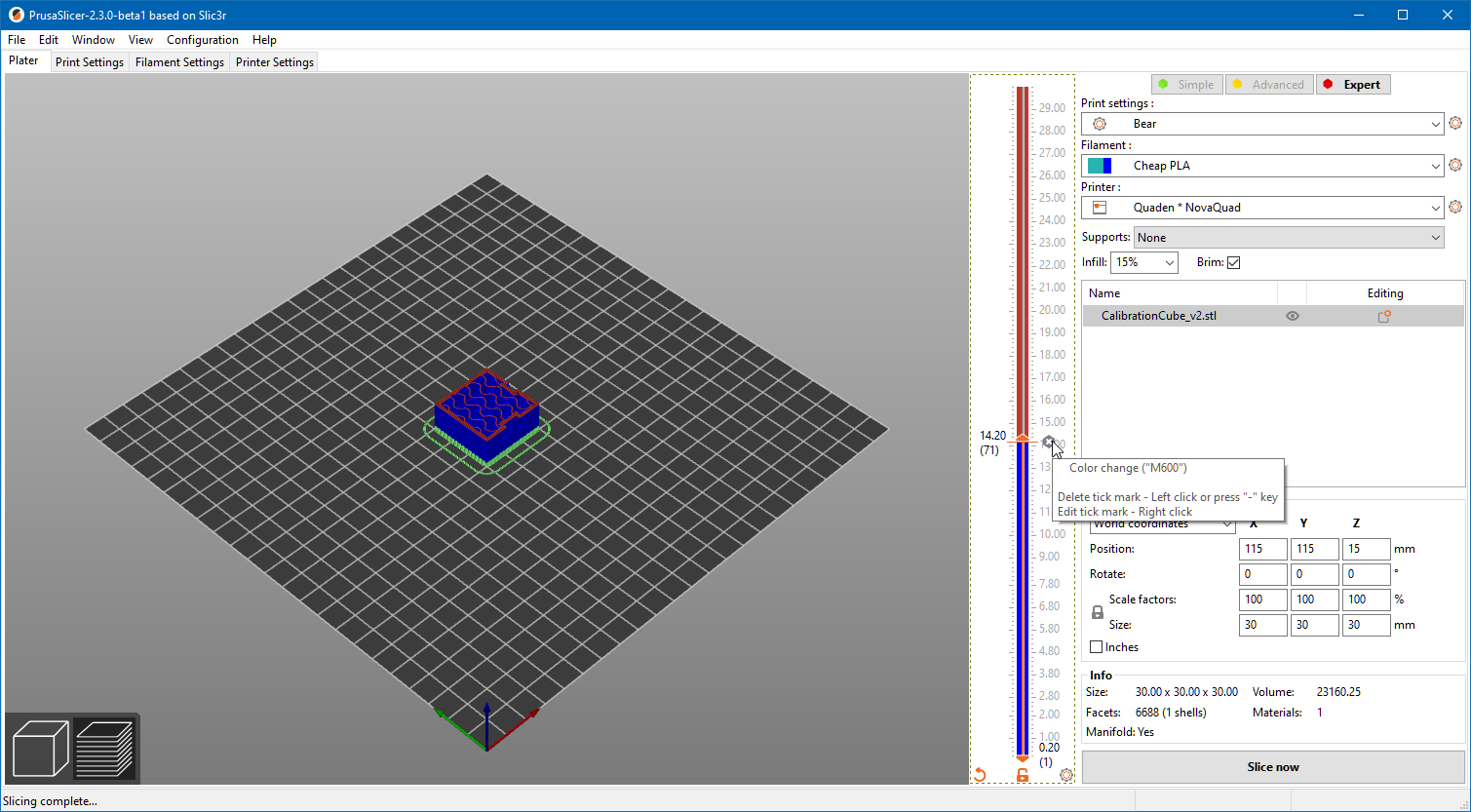Select Expert mode
The height and width of the screenshot is (812, 1471).
point(1353,85)
